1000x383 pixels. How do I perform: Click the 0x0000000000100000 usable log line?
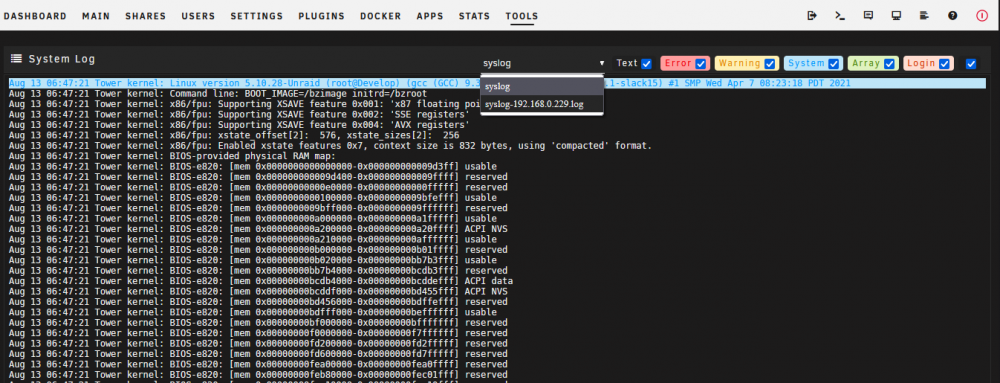click(x=253, y=198)
